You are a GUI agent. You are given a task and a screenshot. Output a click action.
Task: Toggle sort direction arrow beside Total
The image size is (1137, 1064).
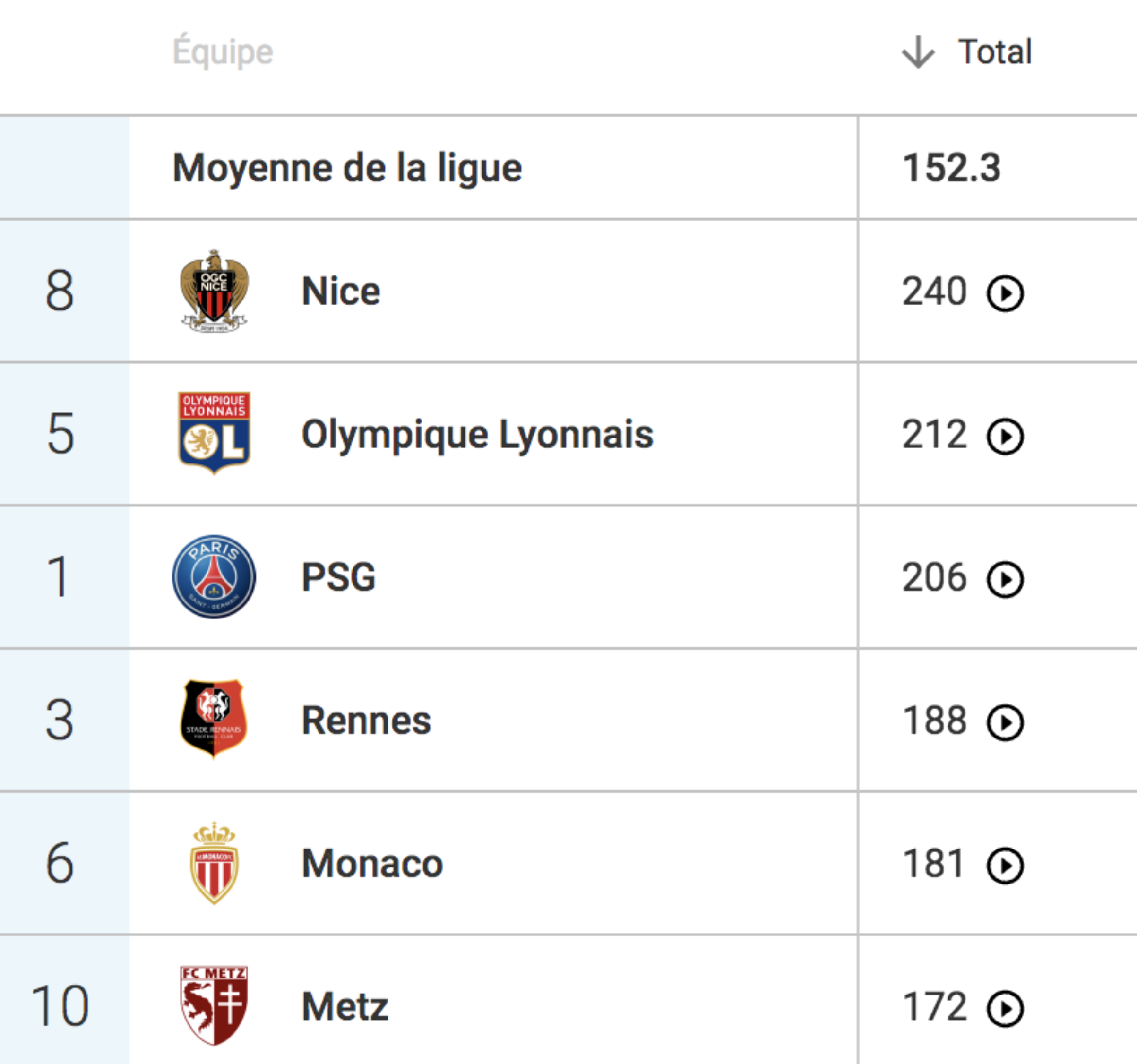[x=918, y=52]
